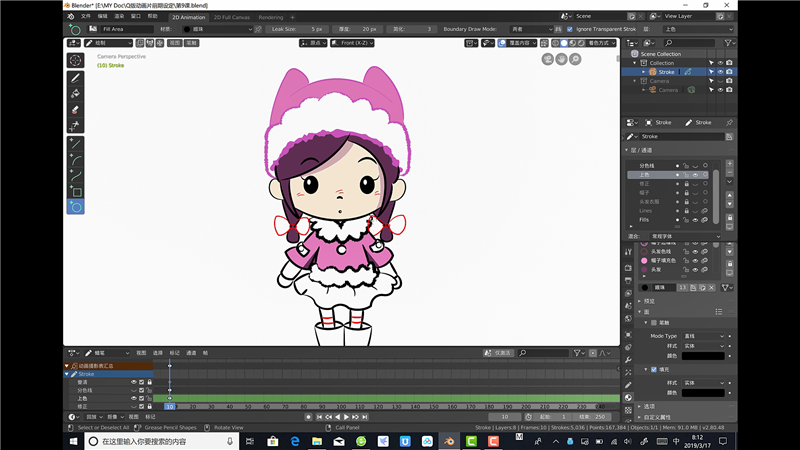Screen dimensions: 800x450
Task: Open the Mode Type dropdown
Action: click(x=704, y=336)
